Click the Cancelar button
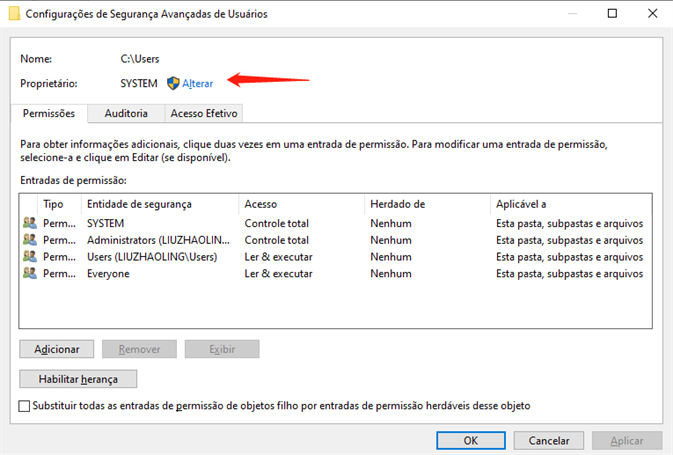 pos(549,440)
